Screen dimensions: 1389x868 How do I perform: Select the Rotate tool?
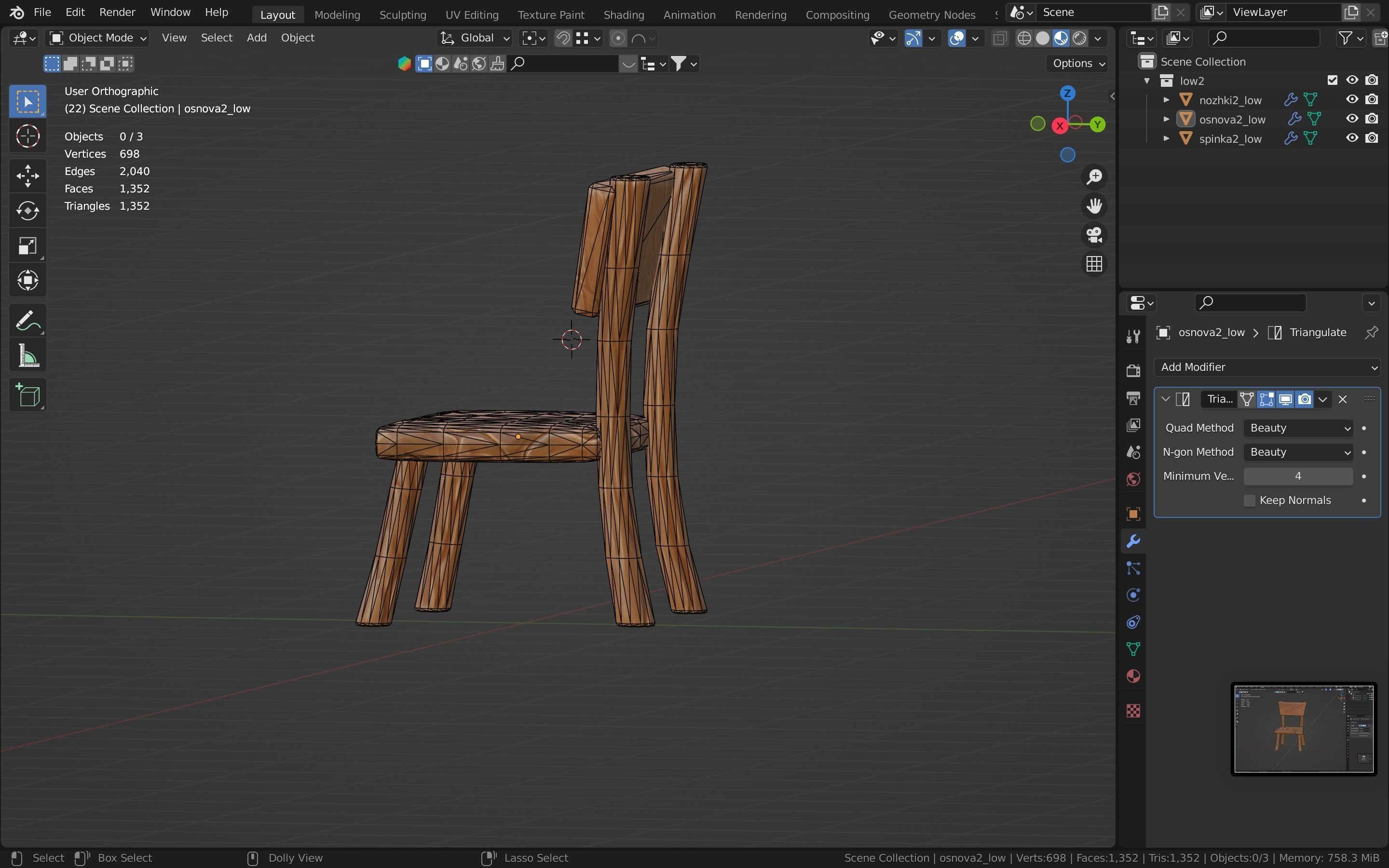point(27,211)
